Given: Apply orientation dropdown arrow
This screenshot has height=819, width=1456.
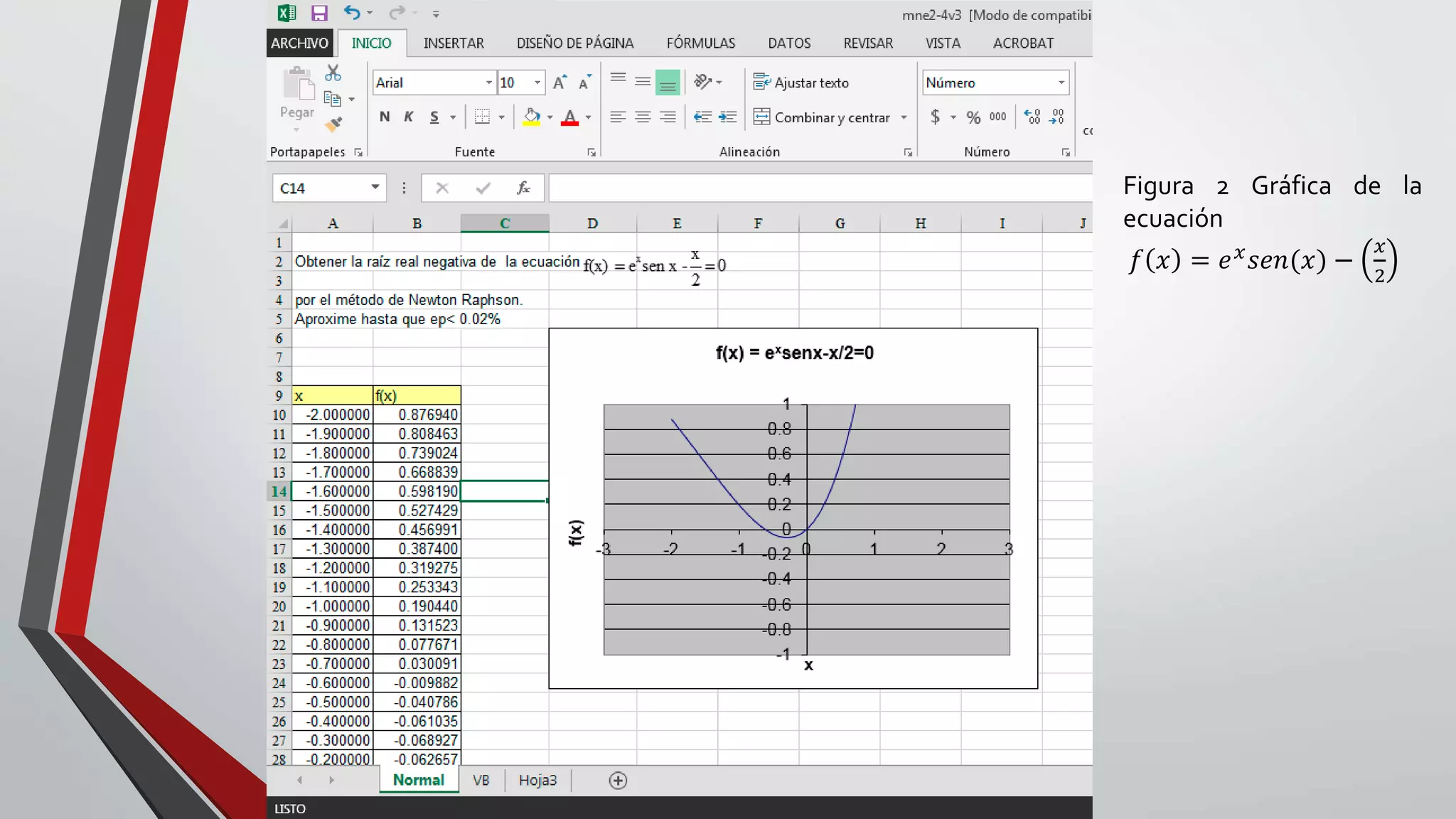Looking at the screenshot, I should pos(719,82).
